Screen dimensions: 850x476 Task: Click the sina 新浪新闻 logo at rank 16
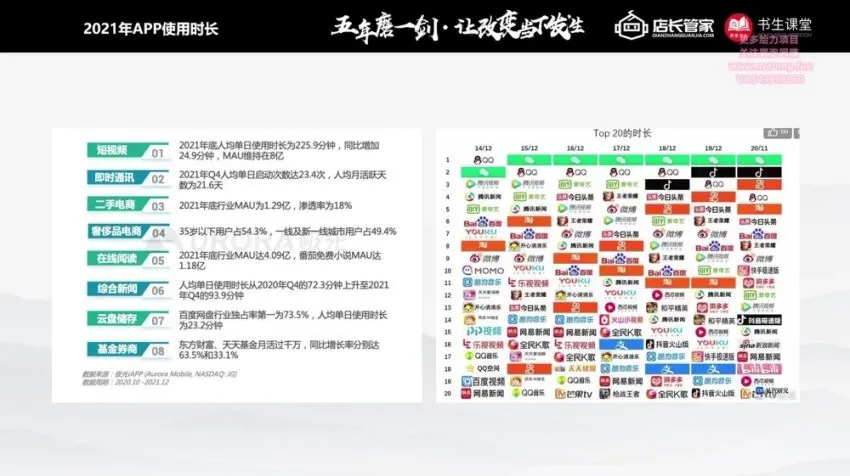pos(759,344)
